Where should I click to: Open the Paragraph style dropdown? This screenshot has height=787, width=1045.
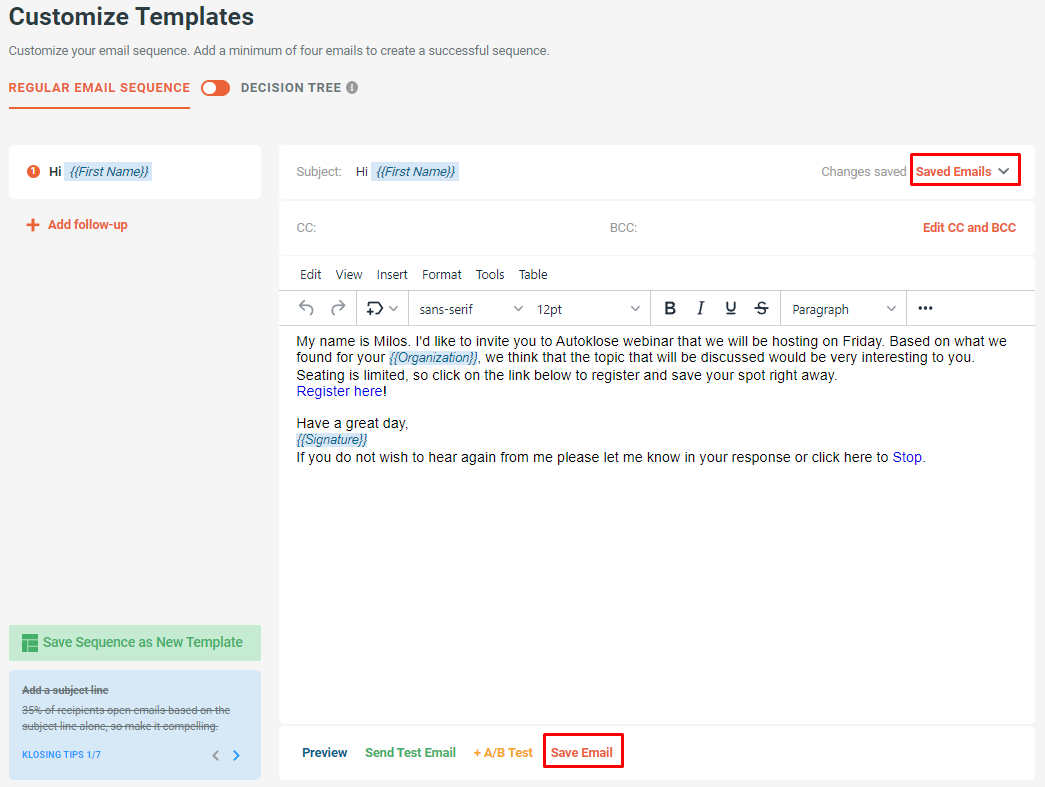[843, 308]
